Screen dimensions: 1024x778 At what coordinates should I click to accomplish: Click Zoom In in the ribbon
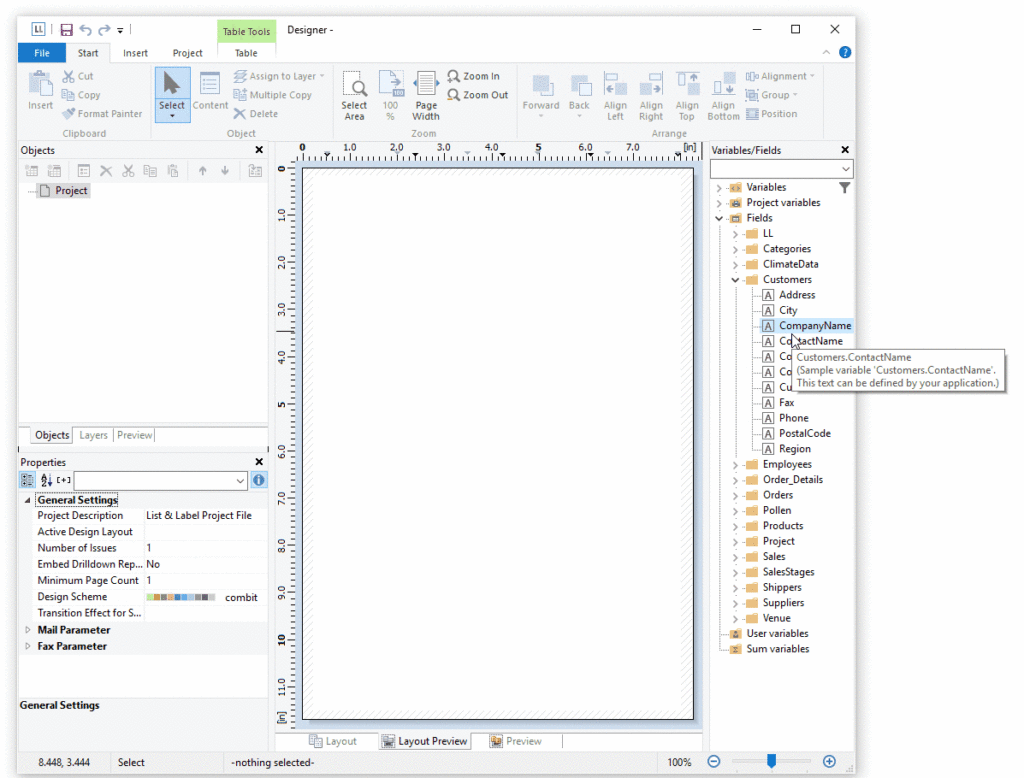(474, 76)
